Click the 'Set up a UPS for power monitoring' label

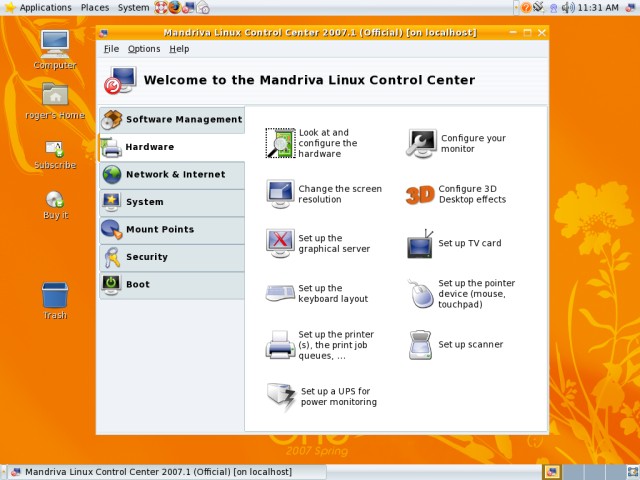click(x=339, y=396)
